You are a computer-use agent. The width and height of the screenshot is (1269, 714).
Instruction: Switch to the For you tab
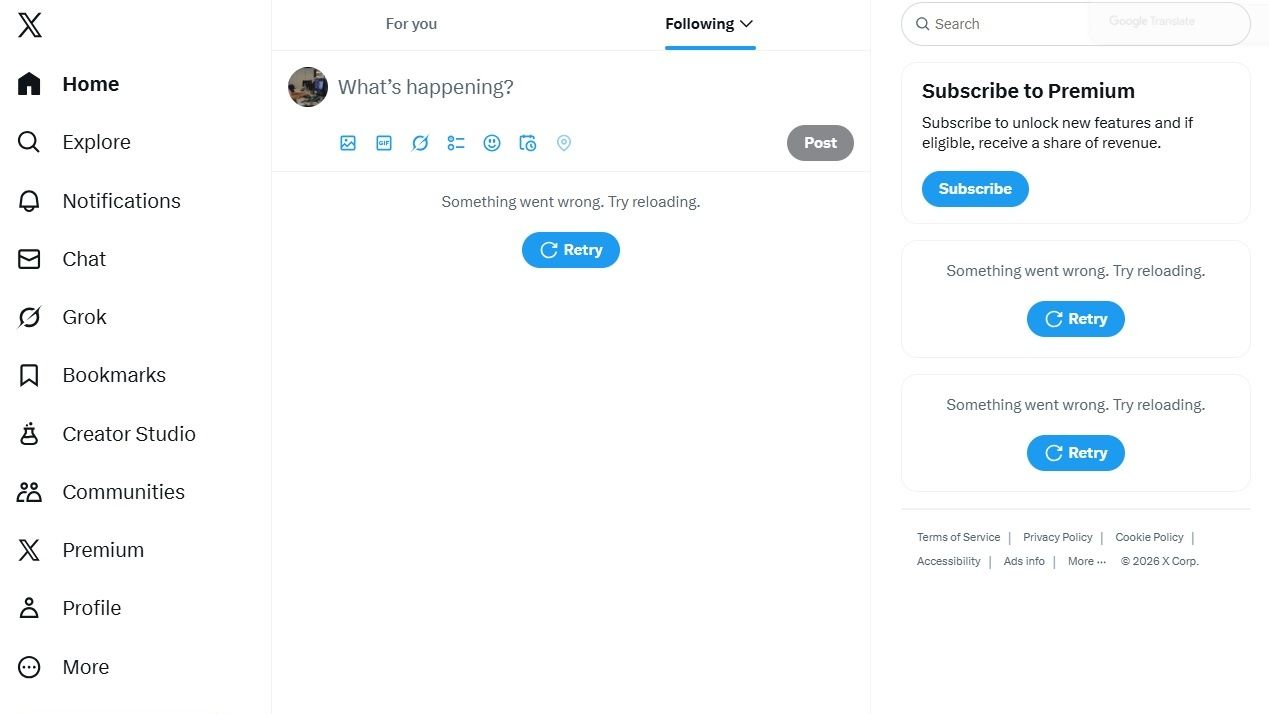click(411, 24)
